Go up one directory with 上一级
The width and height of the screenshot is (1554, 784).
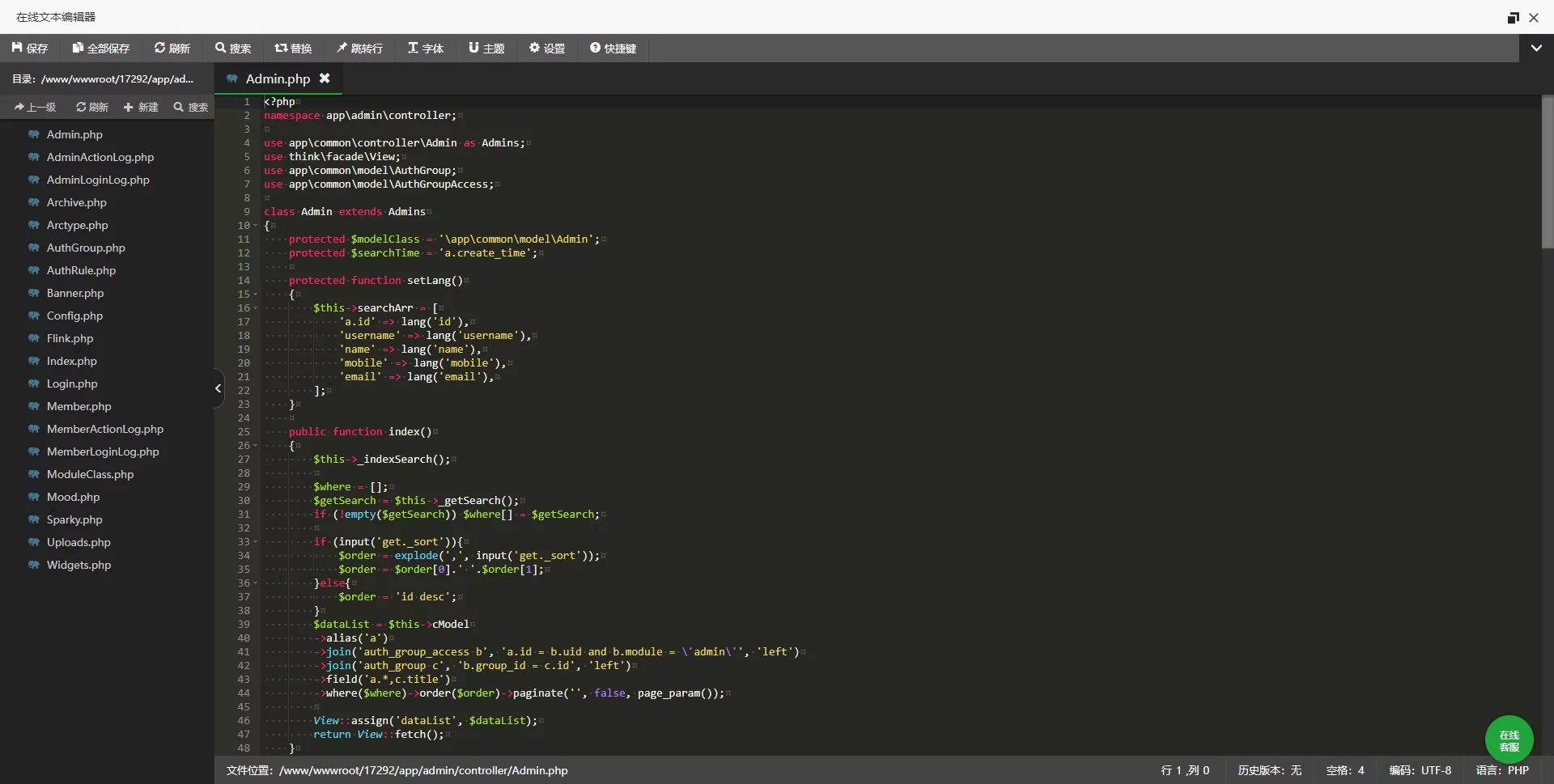point(36,107)
